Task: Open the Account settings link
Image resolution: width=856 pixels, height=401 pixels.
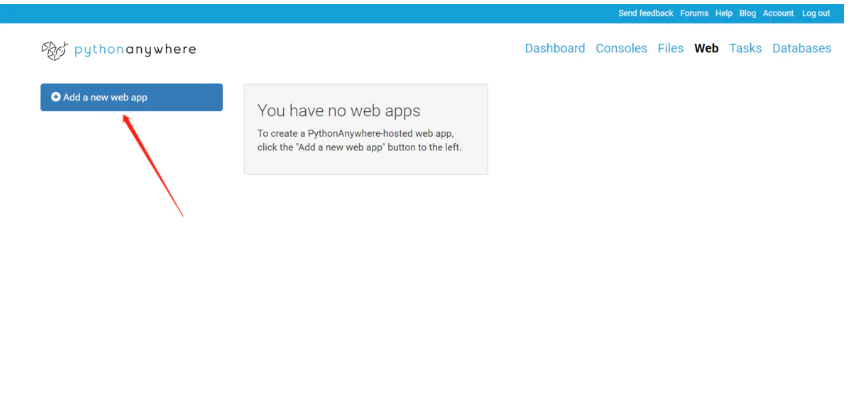Action: click(x=778, y=13)
